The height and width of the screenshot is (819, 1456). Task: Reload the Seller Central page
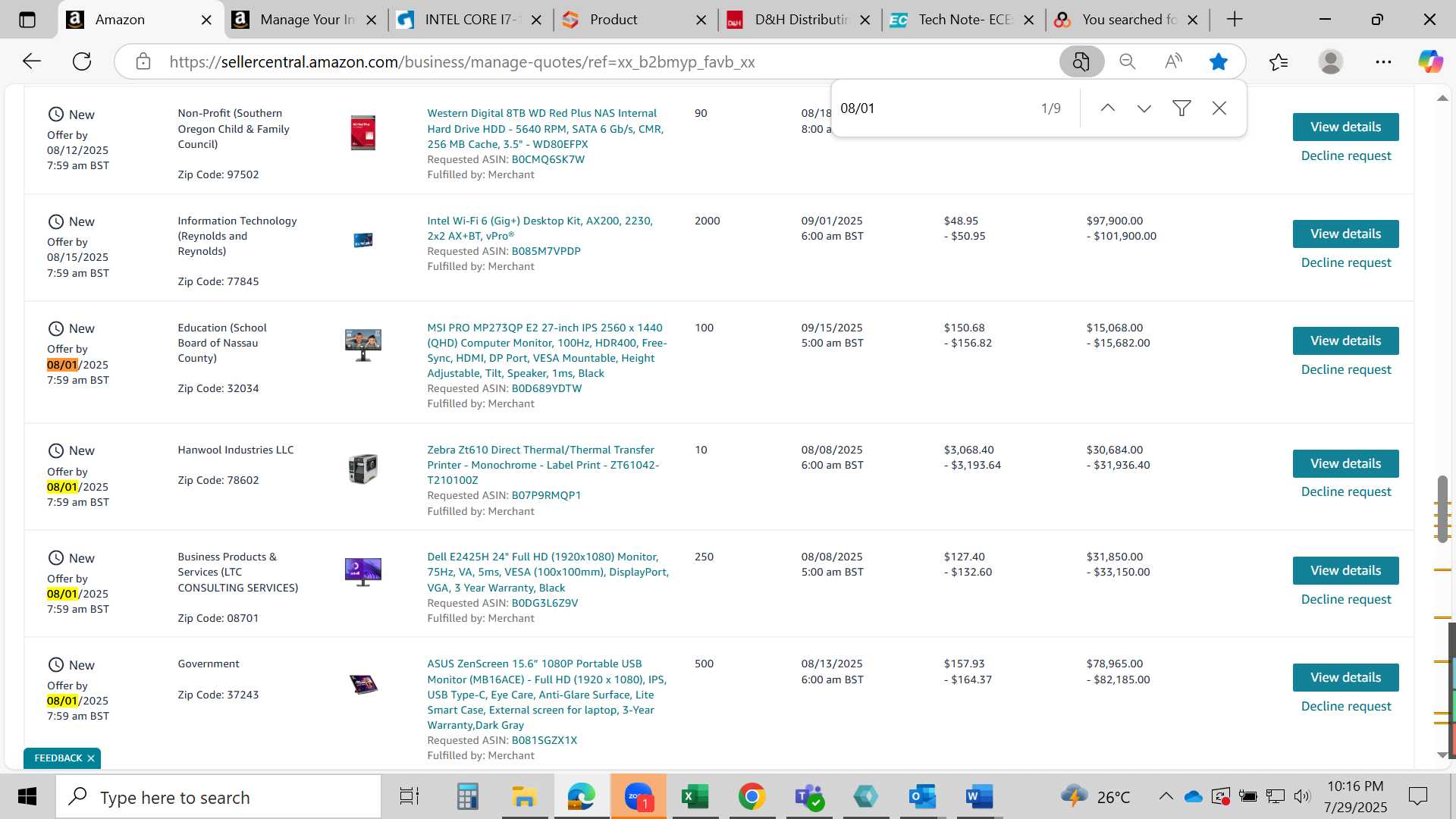click(x=82, y=61)
